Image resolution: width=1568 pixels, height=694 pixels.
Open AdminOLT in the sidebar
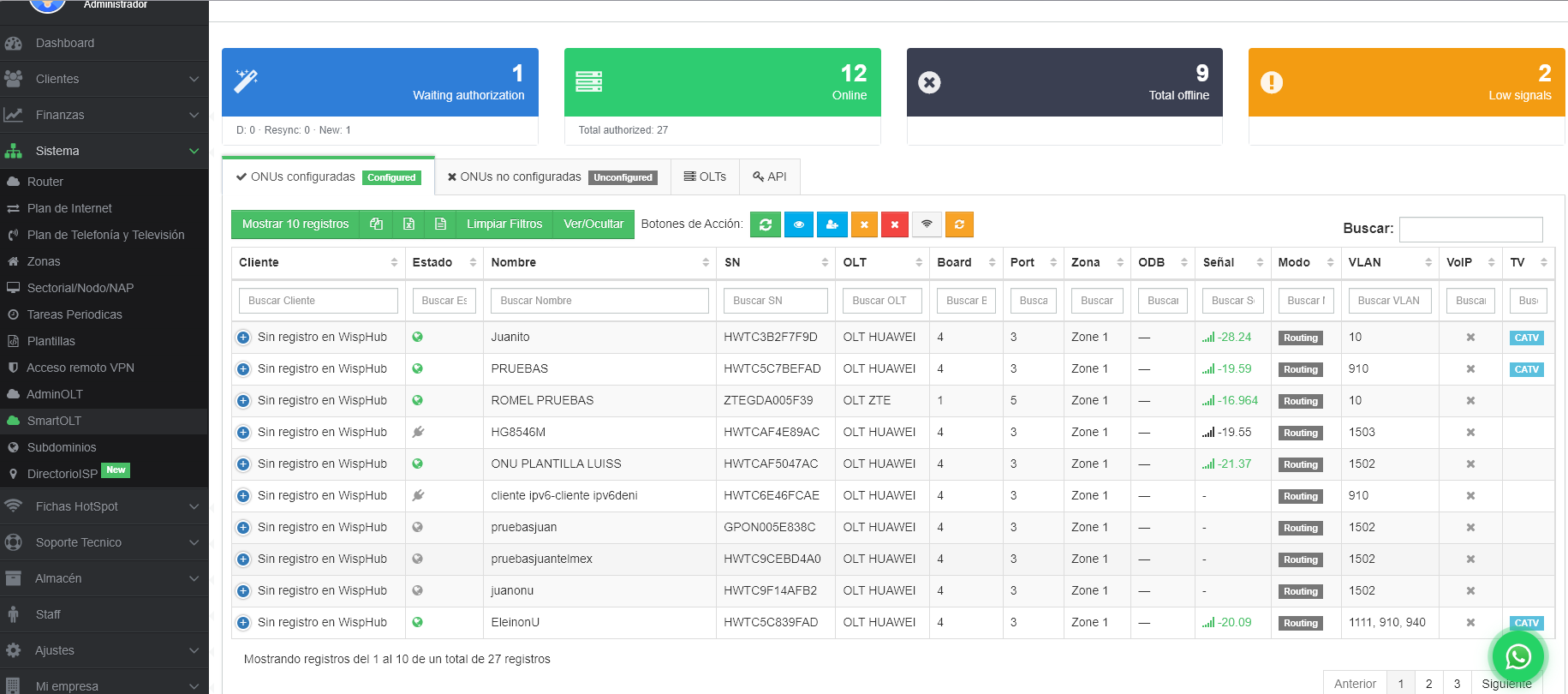(55, 394)
